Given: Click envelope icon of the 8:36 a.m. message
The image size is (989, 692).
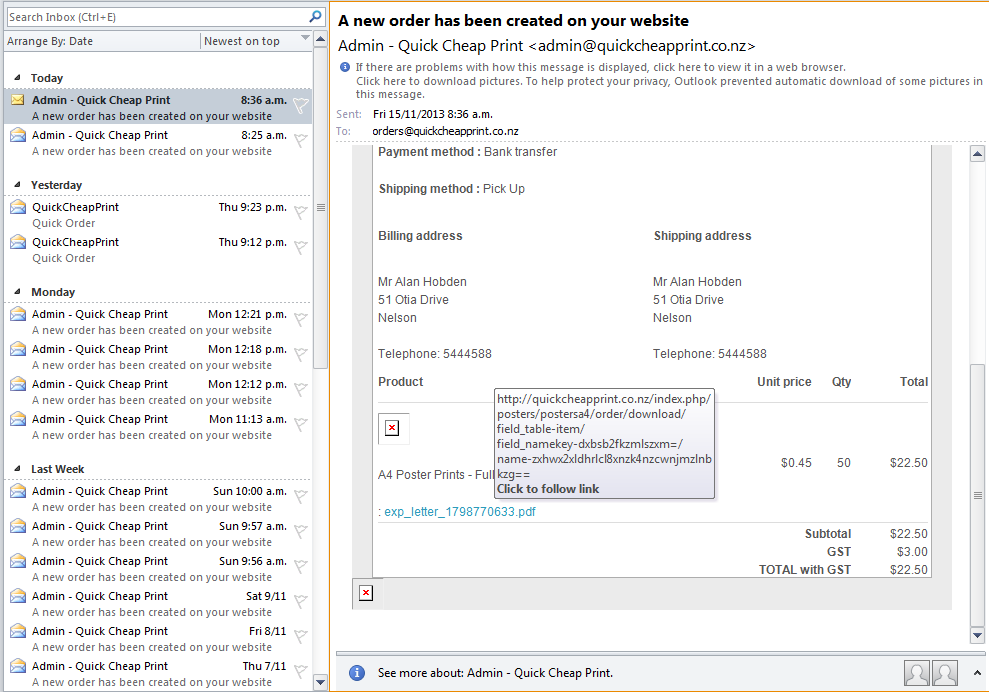Looking at the screenshot, I should click(x=18, y=100).
